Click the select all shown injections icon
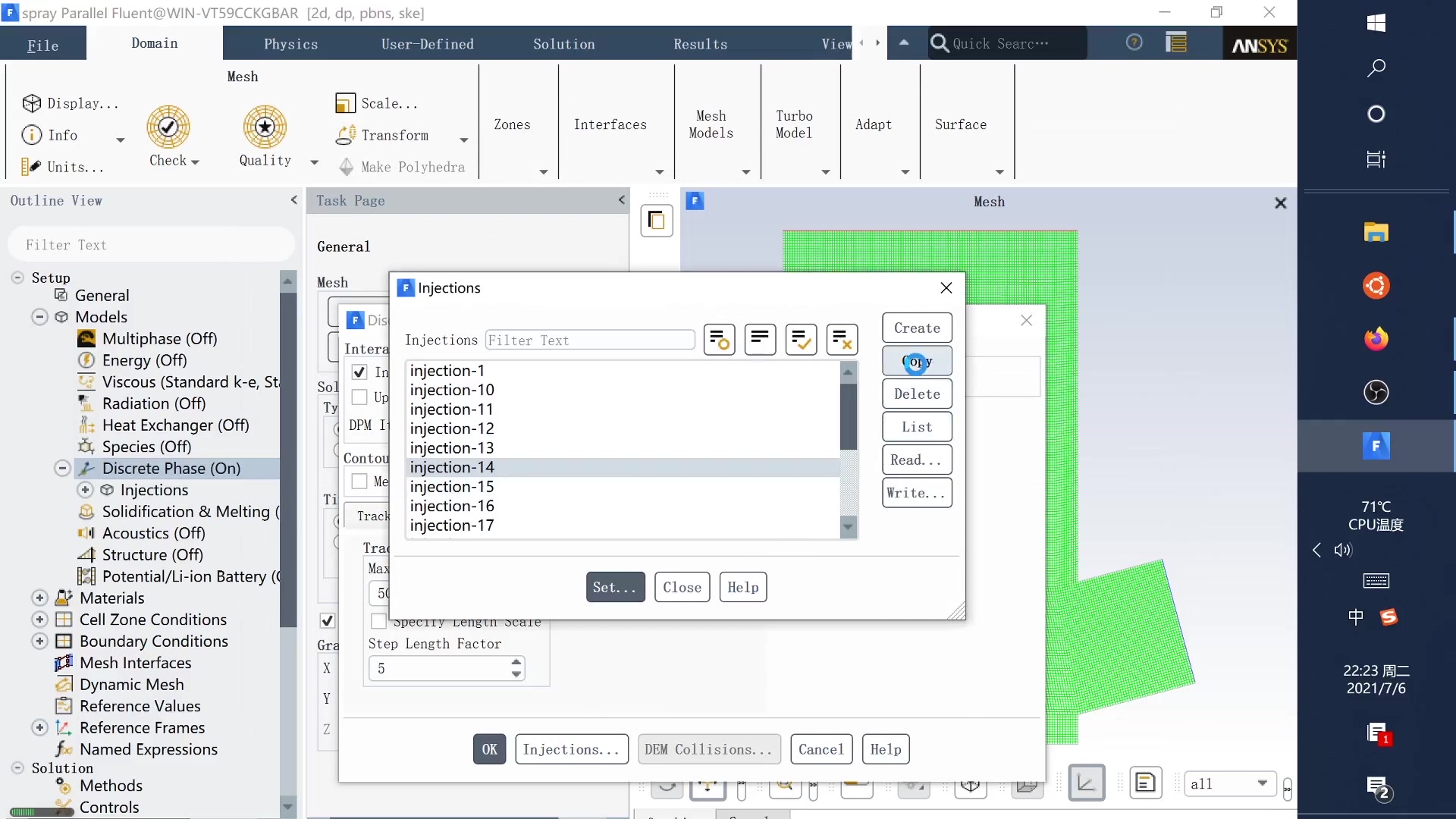This screenshot has height=819, width=1456. click(801, 340)
